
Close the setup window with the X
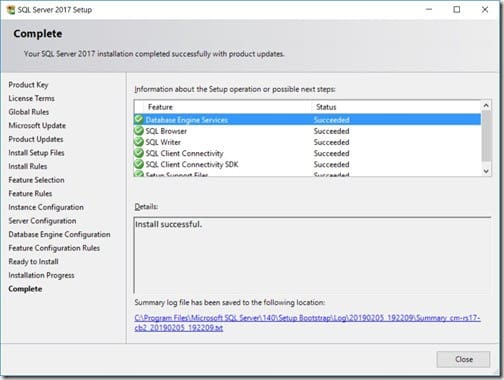(x=485, y=10)
